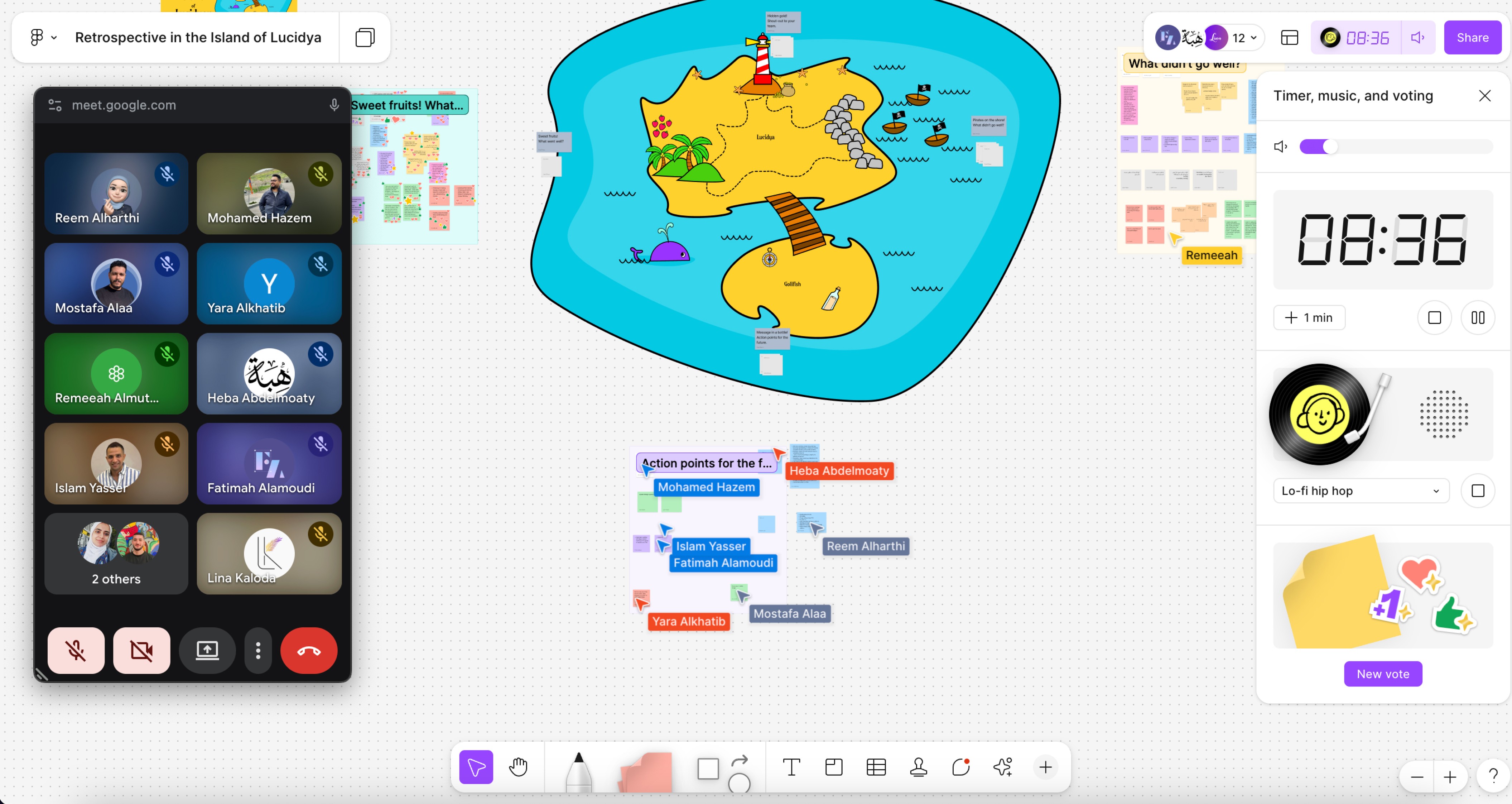Viewport: 1512px width, 804px height.
Task: Pause the running timer
Action: click(1477, 318)
